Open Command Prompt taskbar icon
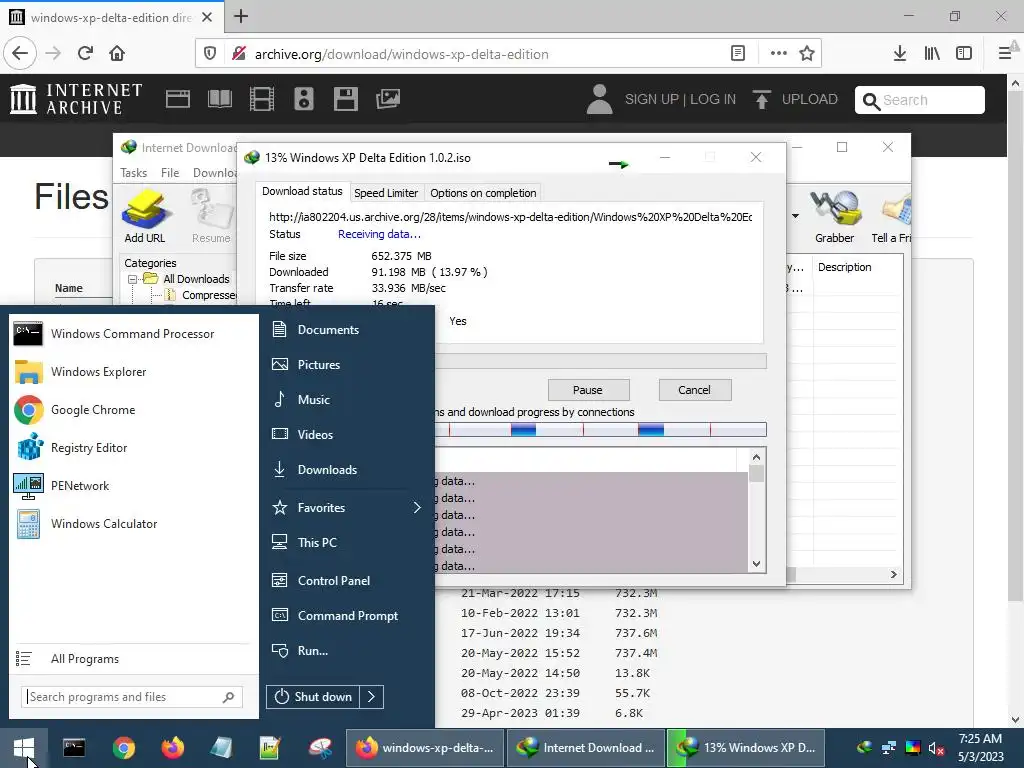Image resolution: width=1024 pixels, height=768 pixels. pos(74,748)
